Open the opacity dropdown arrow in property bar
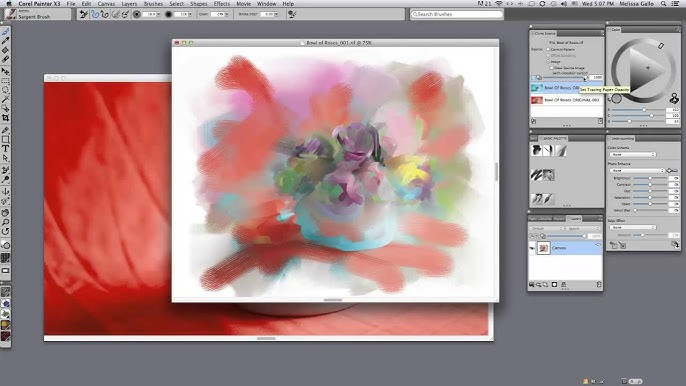686x386 pixels. pos(190,14)
